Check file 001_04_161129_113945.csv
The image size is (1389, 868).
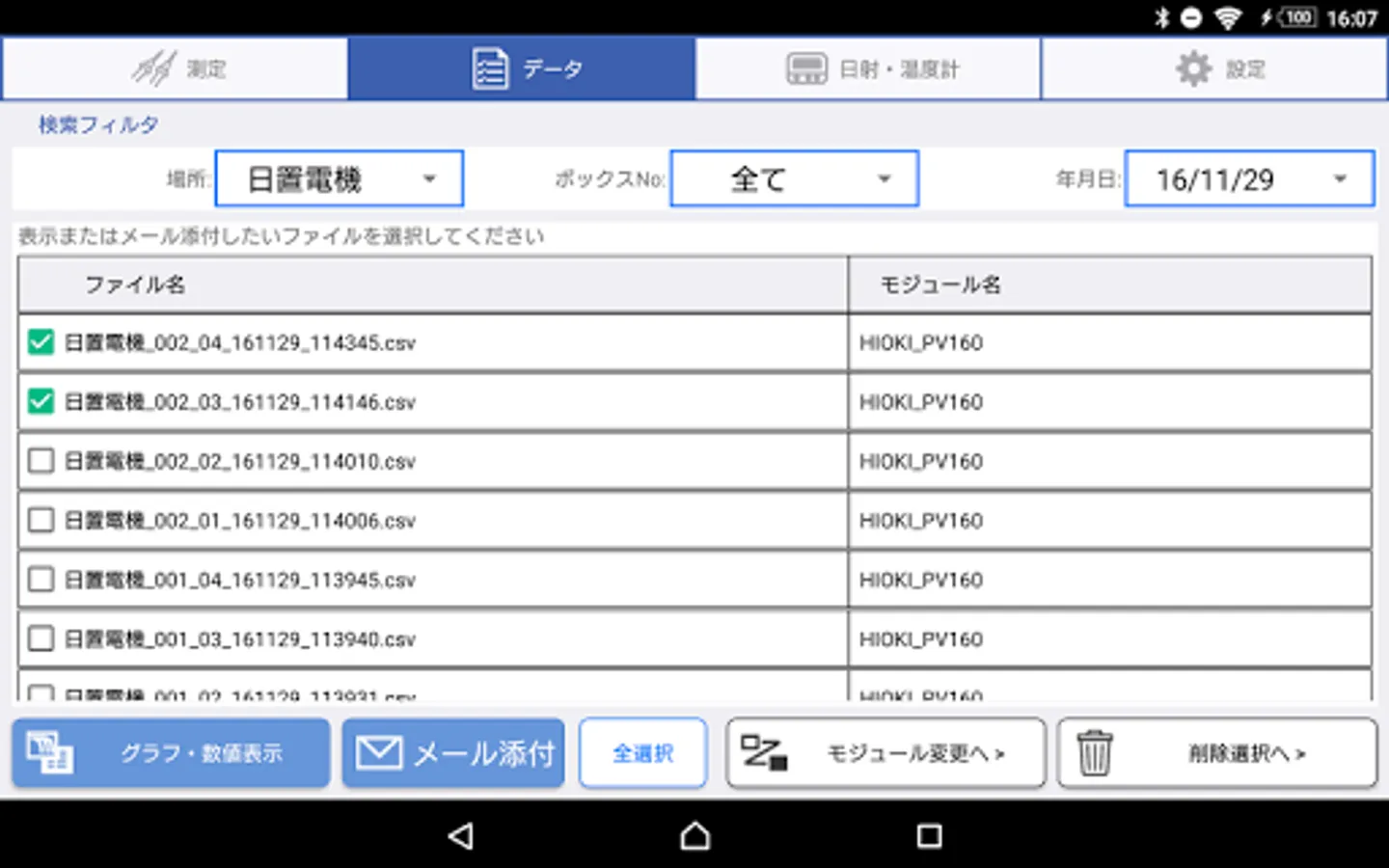click(x=41, y=580)
